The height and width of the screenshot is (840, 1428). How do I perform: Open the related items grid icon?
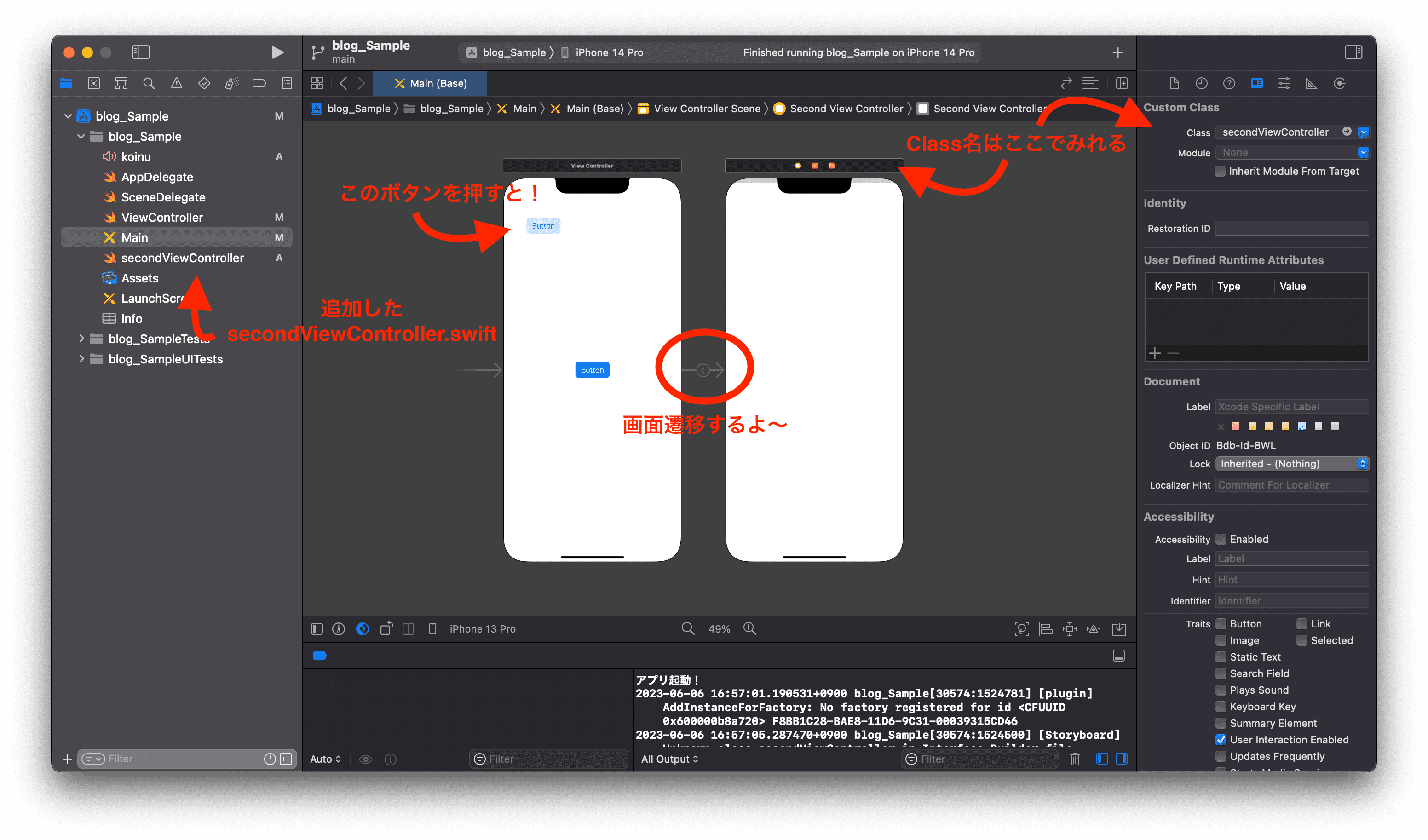pyautogui.click(x=317, y=83)
